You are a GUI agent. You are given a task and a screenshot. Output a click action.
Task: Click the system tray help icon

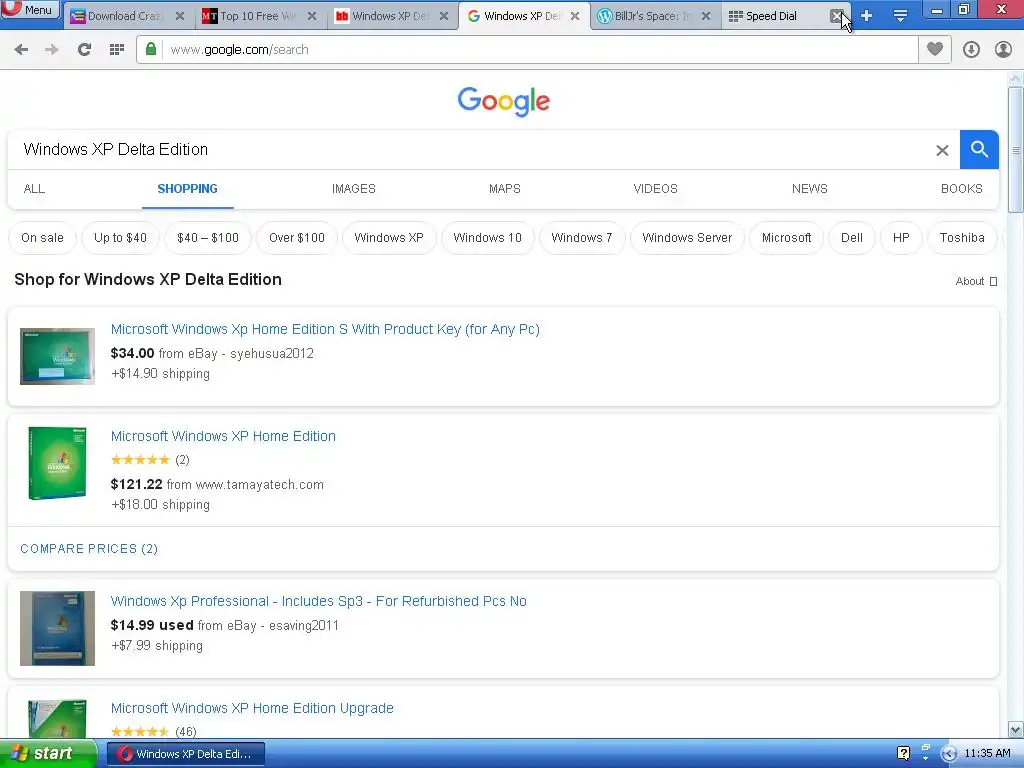(903, 754)
